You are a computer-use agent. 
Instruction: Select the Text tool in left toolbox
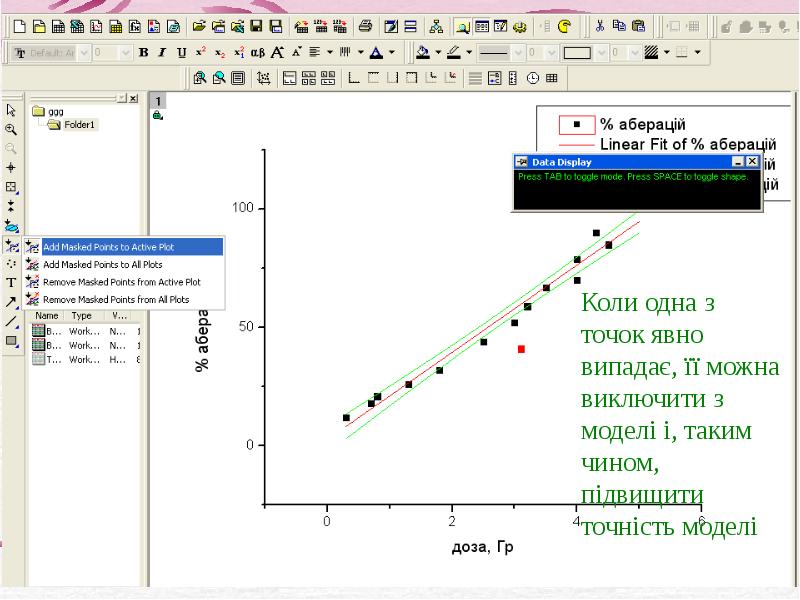[x=11, y=282]
